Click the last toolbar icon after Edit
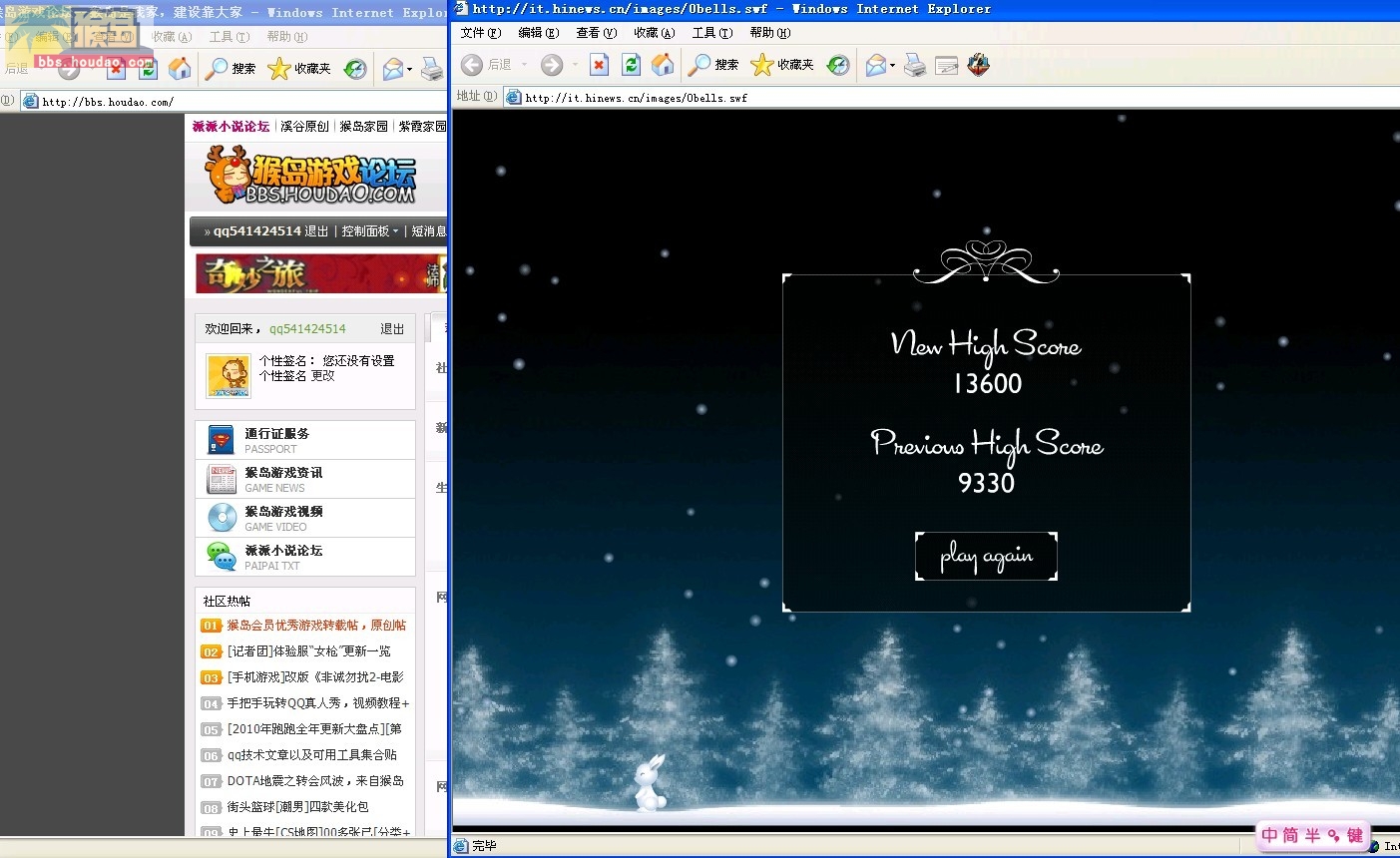This screenshot has height=858, width=1400. 979,65
